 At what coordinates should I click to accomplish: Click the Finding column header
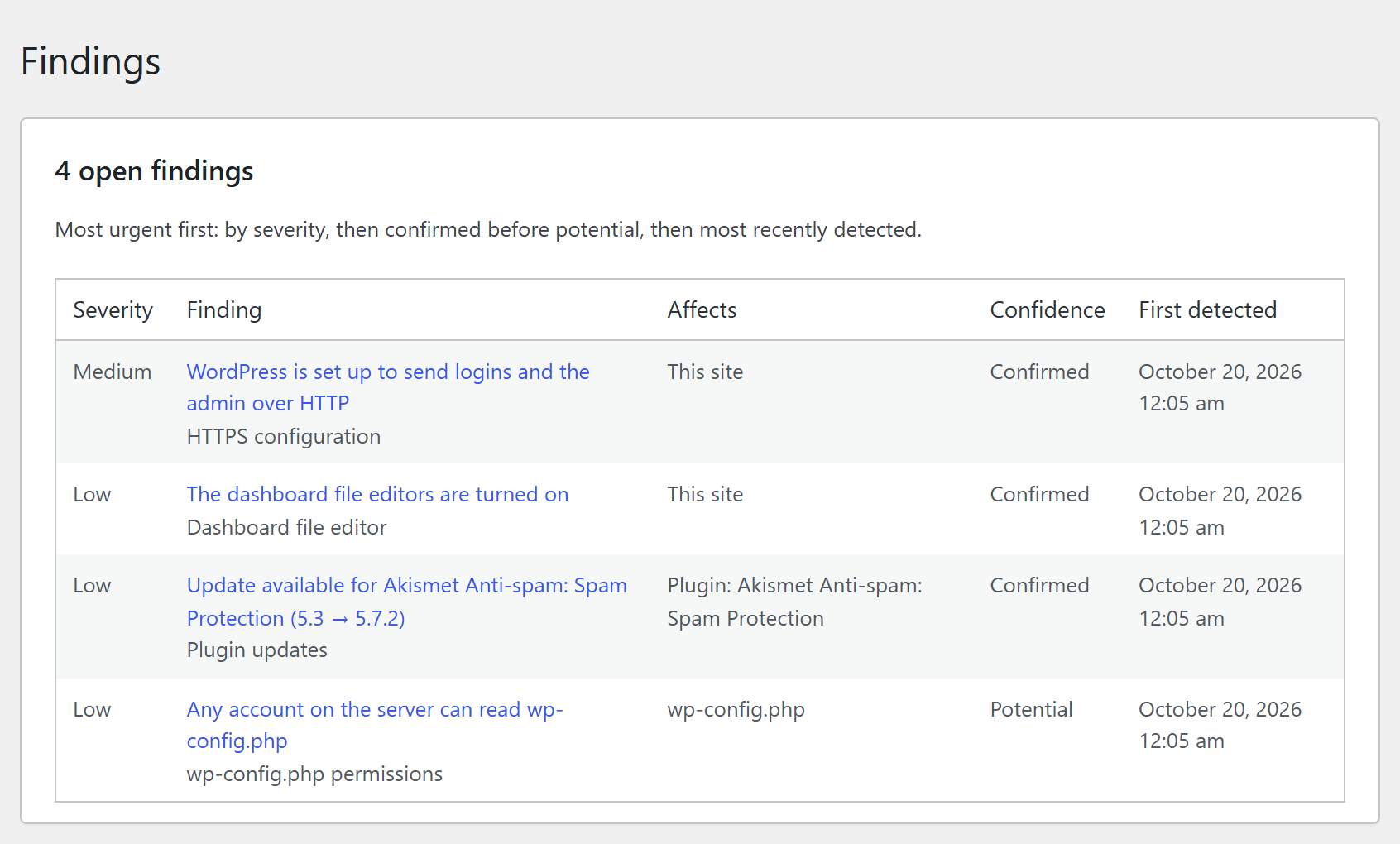[224, 309]
